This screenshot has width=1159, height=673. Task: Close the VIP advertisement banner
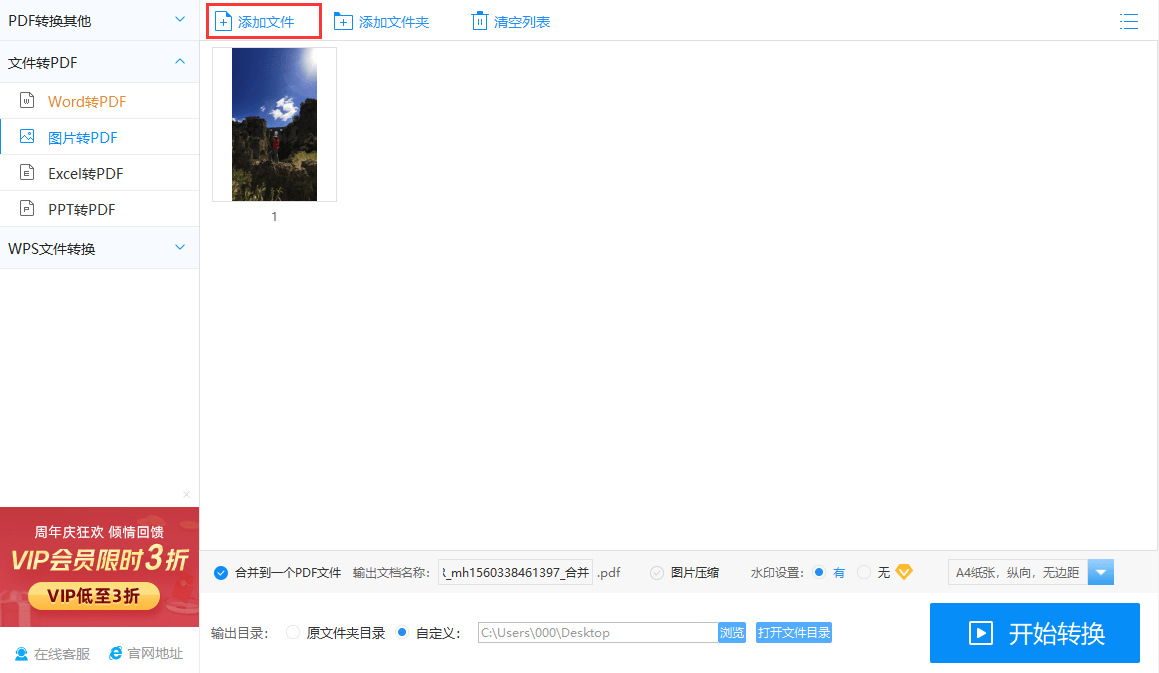[186, 495]
